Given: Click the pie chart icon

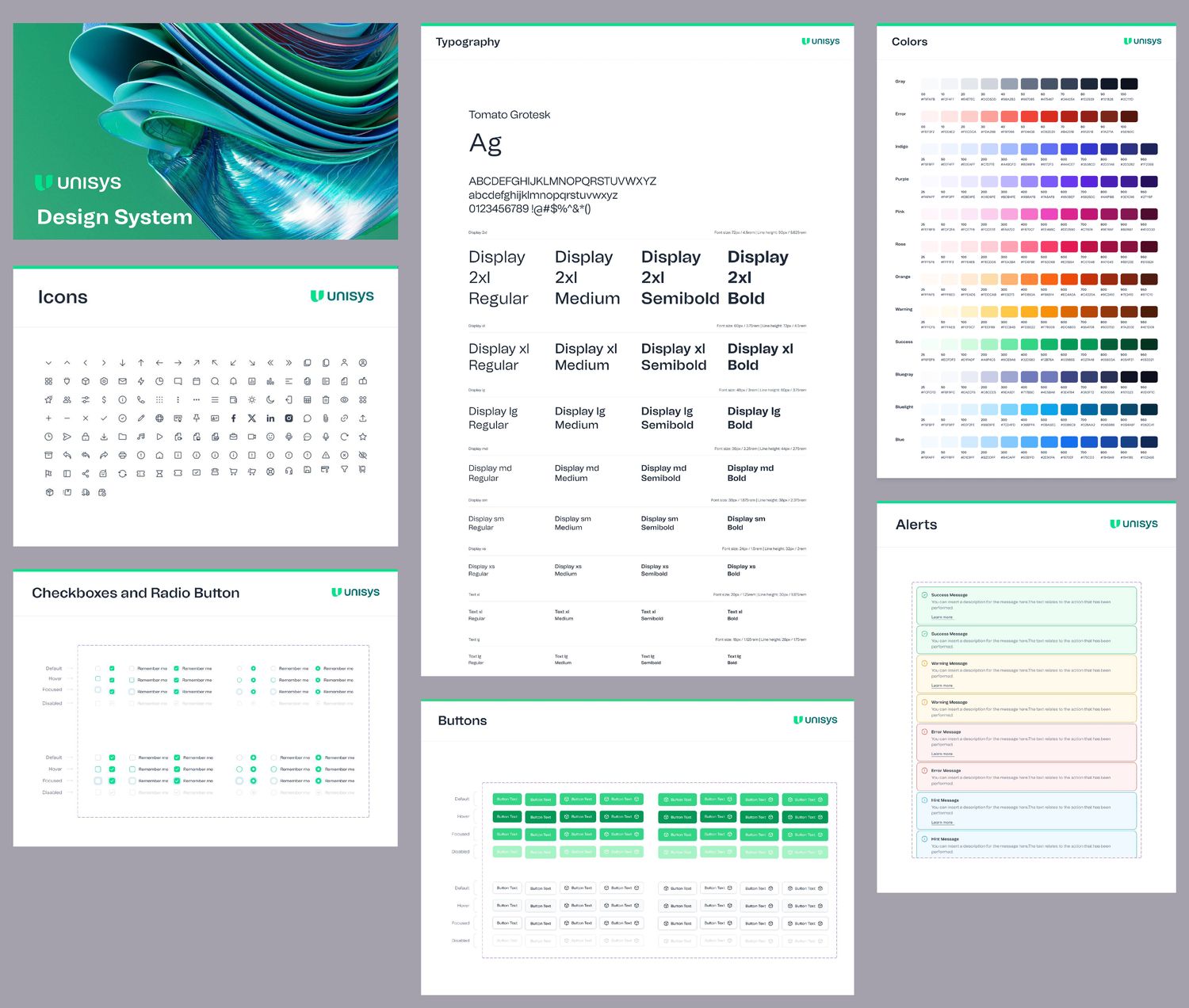Looking at the screenshot, I should pos(159,381).
